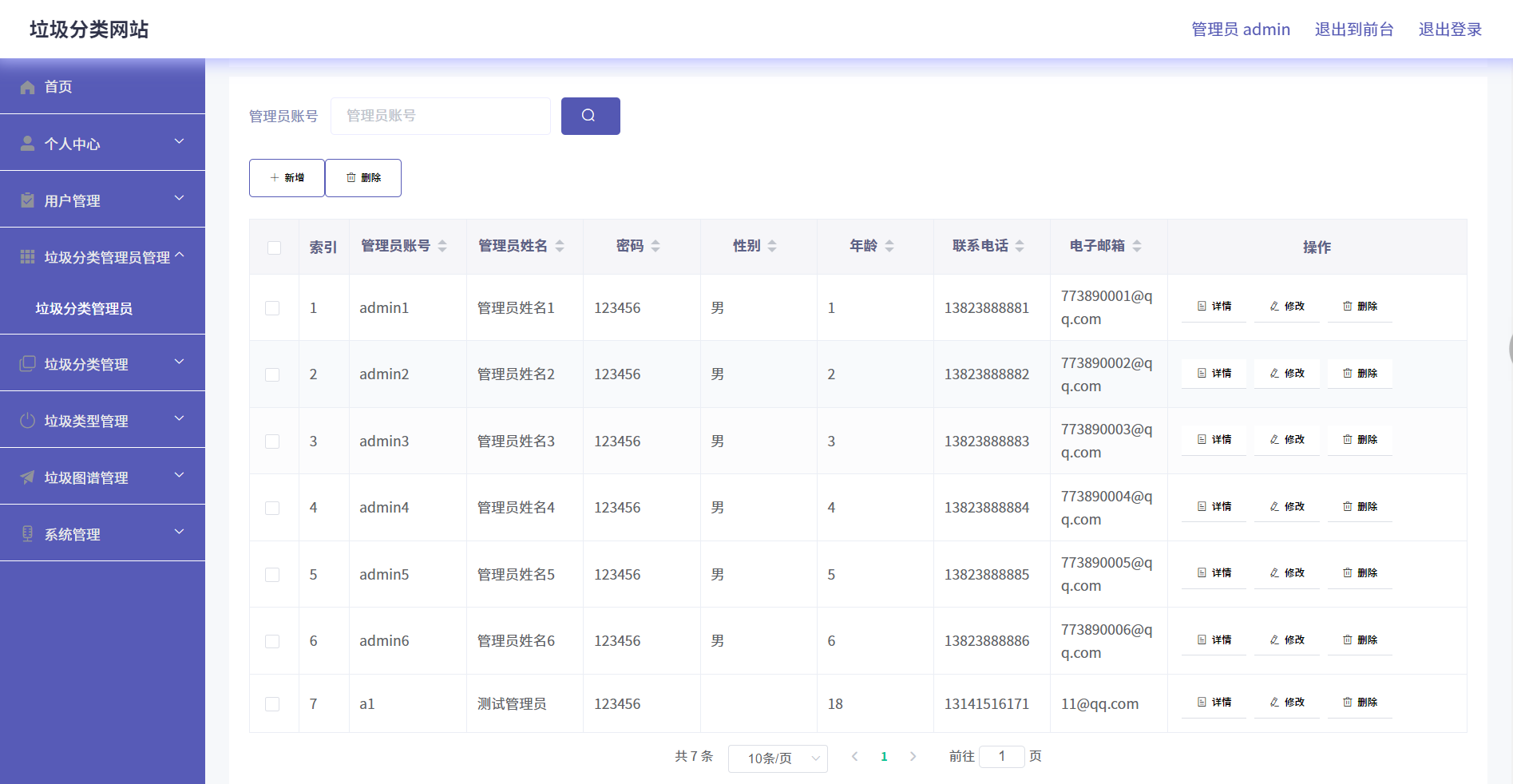
Task: Open 详情 for admin4 row
Action: click(1214, 507)
